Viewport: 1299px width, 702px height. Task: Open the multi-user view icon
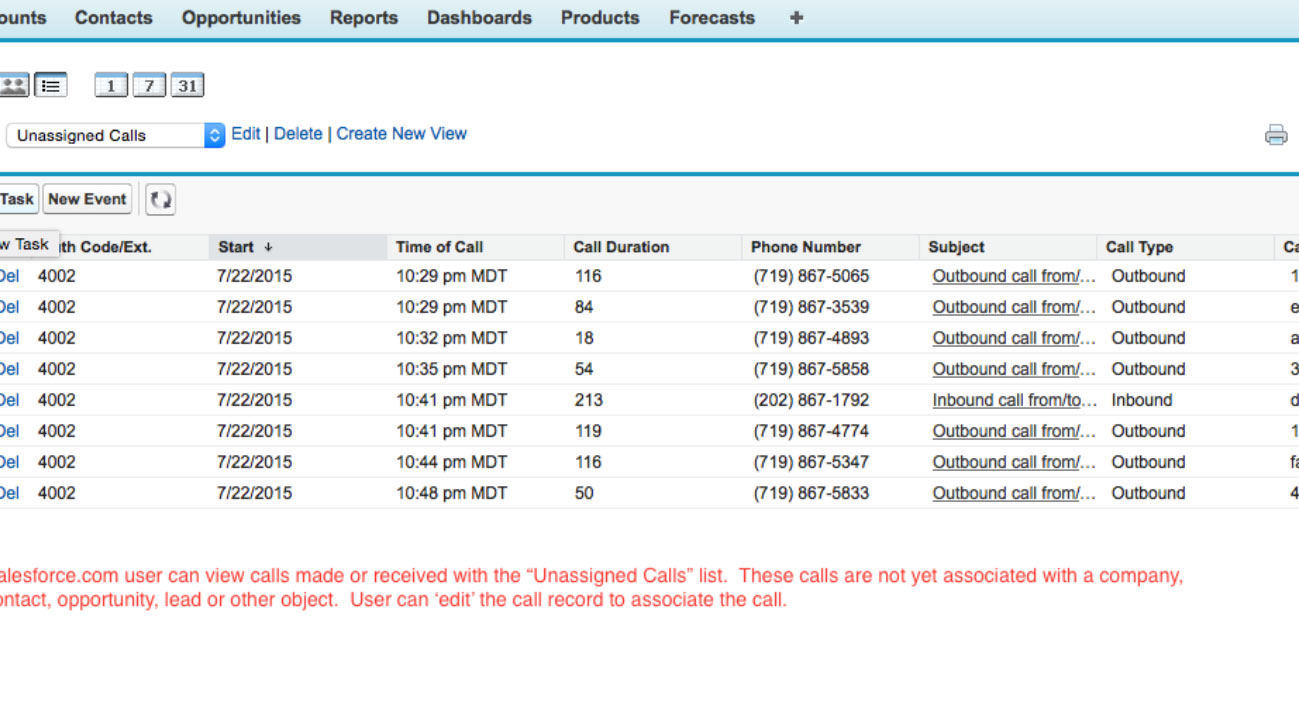coord(14,85)
